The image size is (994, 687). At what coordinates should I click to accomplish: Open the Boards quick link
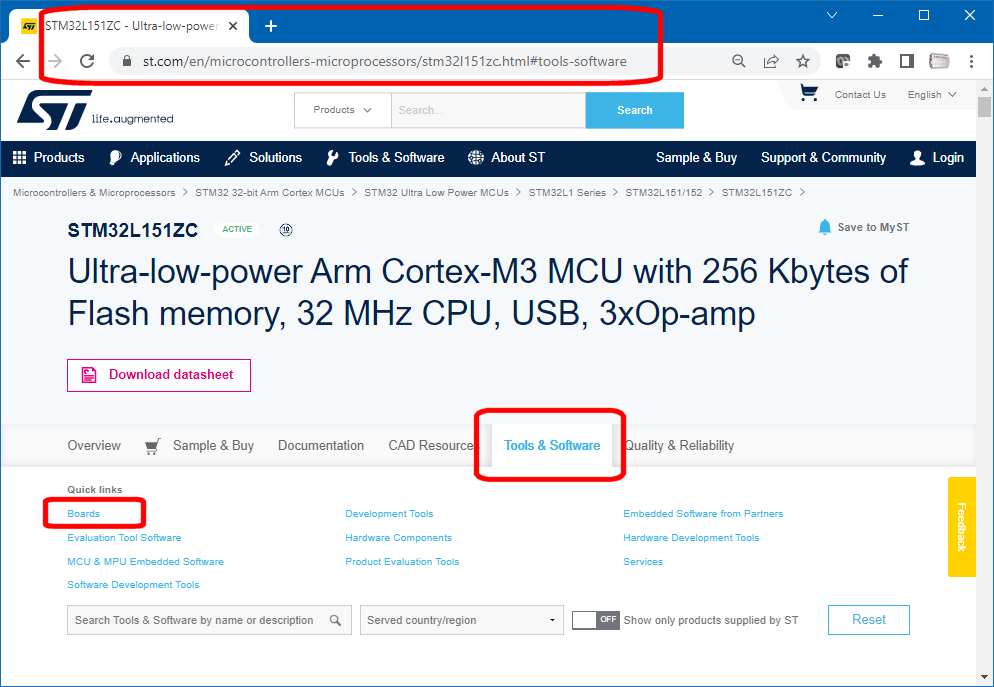pos(84,513)
